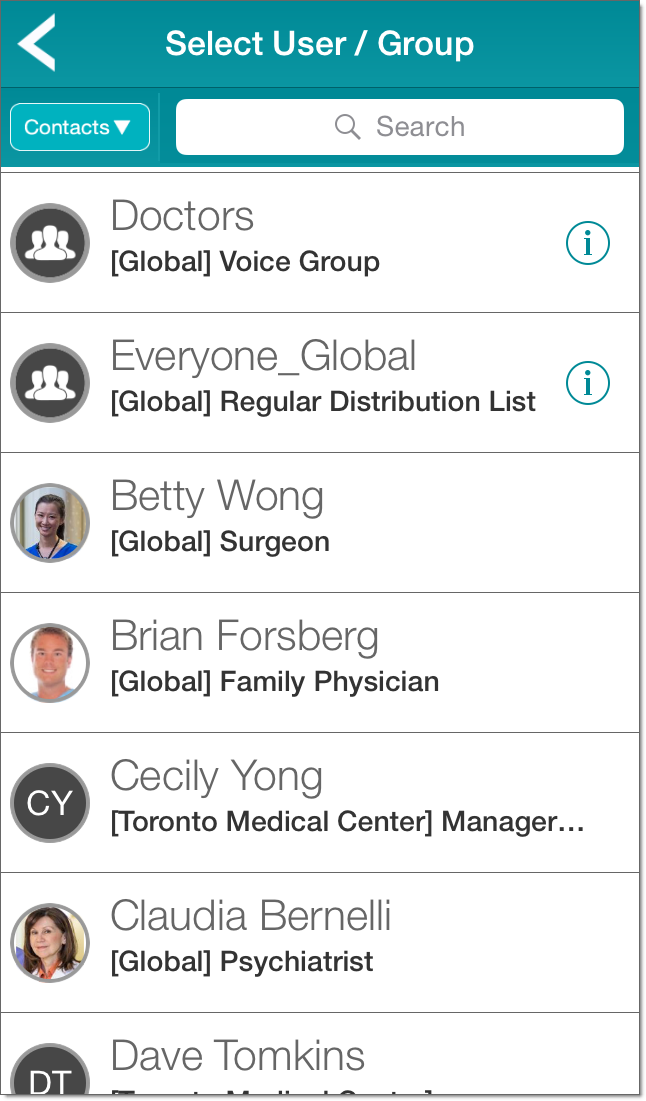Tap the magnifying glass search icon

click(x=347, y=127)
